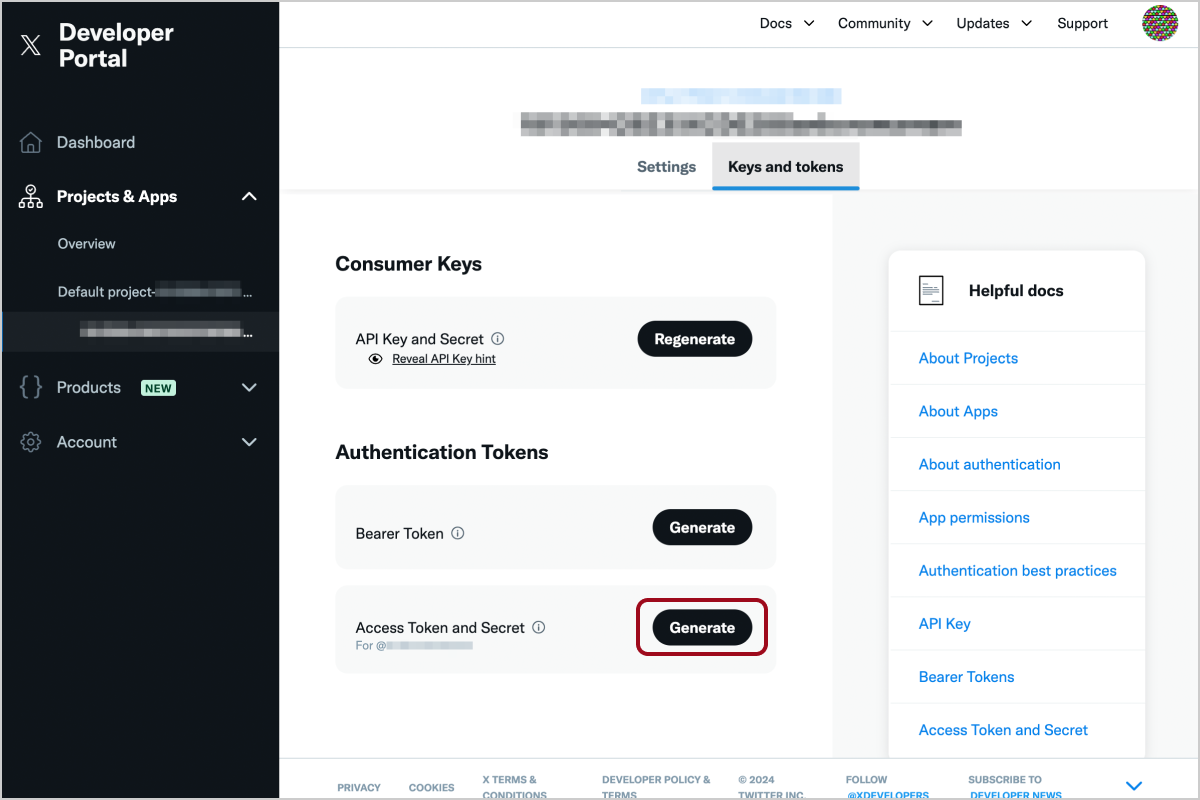Click the X logo icon
Viewport: 1200px width, 800px height.
click(x=31, y=45)
